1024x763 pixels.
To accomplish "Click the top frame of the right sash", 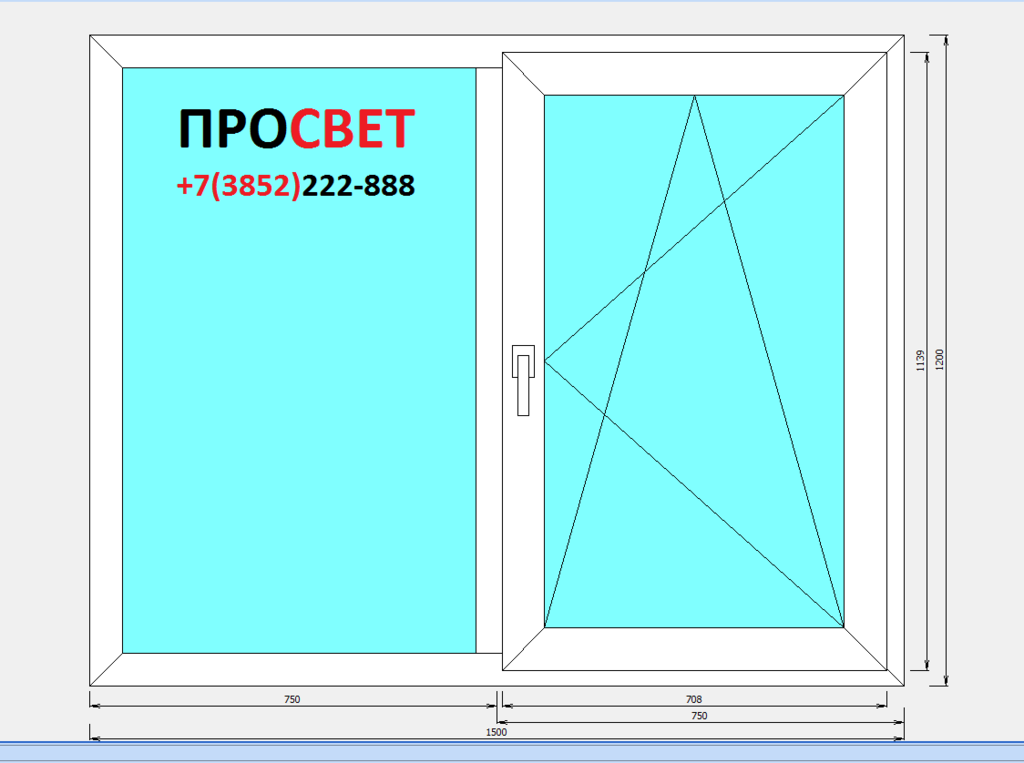I will point(695,74).
